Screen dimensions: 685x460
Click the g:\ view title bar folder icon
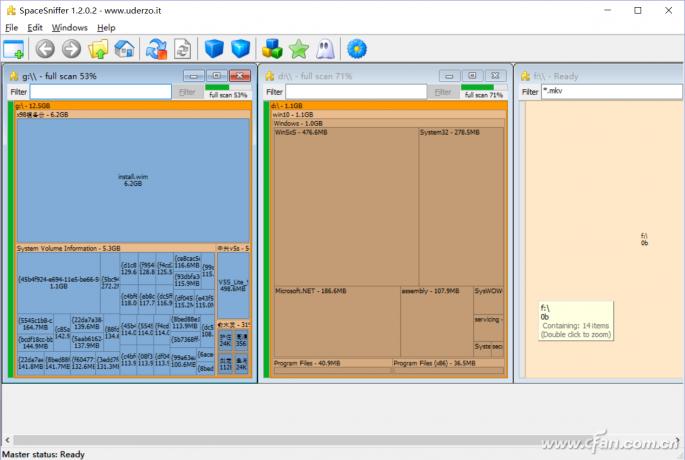click(x=14, y=76)
